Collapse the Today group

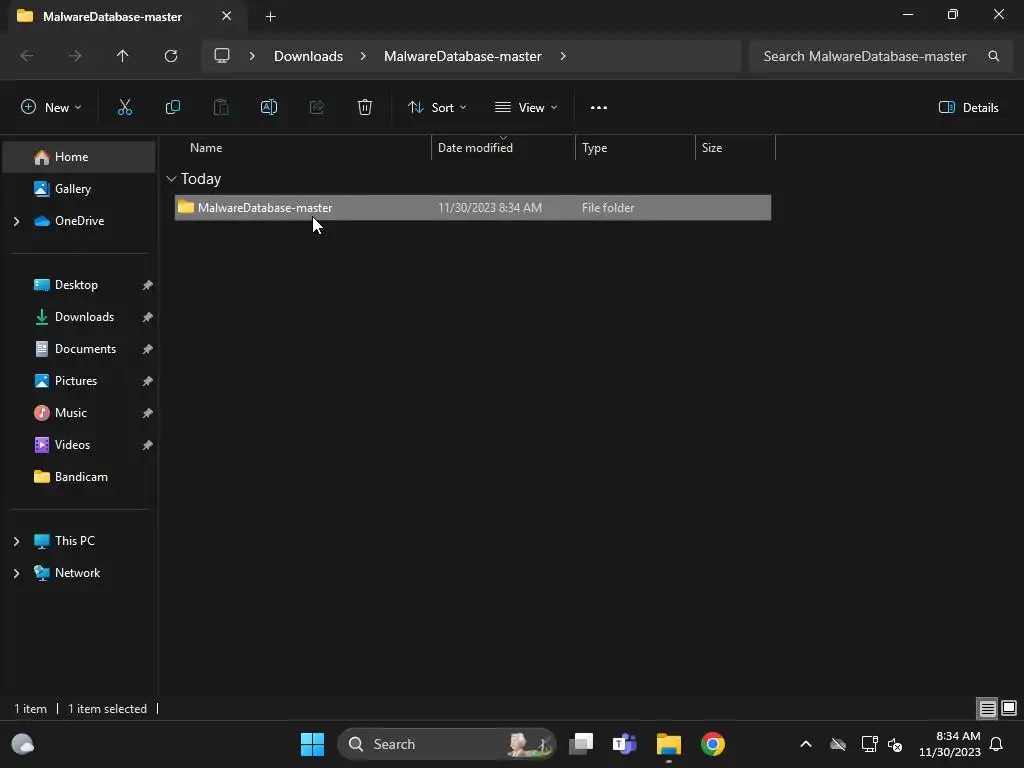click(171, 179)
